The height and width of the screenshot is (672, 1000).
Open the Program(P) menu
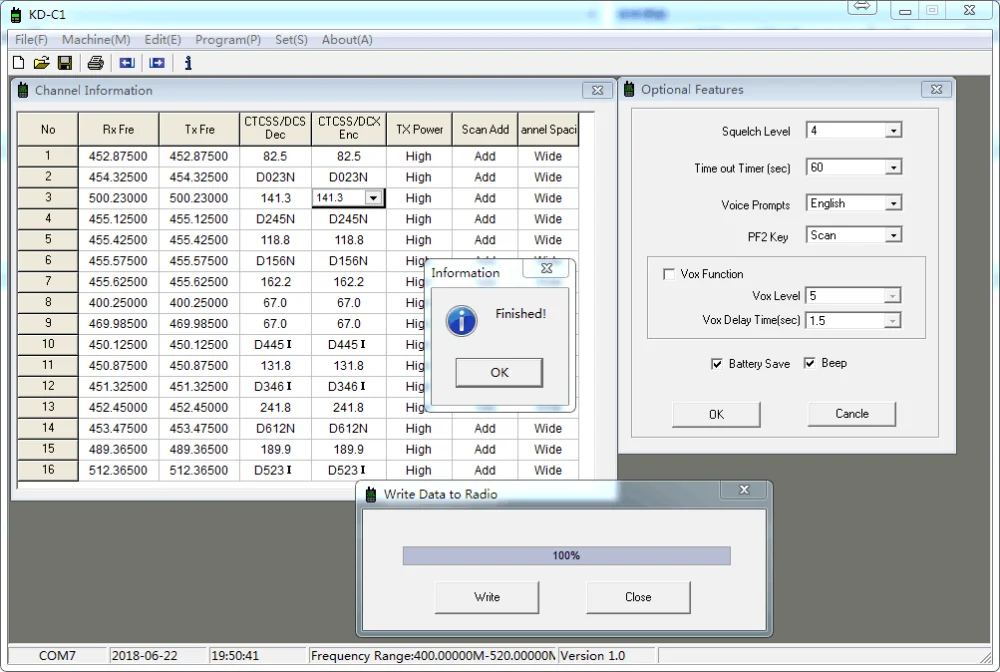228,40
